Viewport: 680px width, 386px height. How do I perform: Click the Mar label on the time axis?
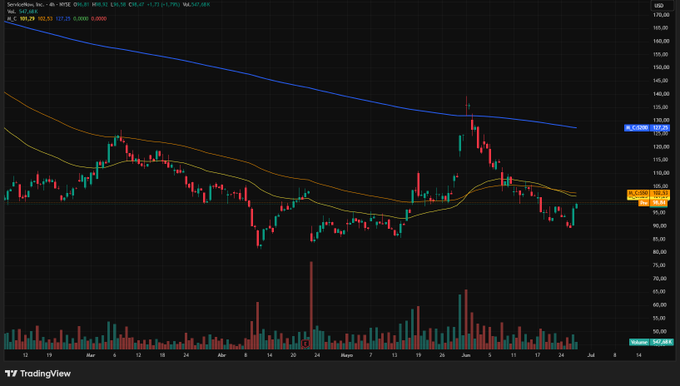tap(90, 355)
